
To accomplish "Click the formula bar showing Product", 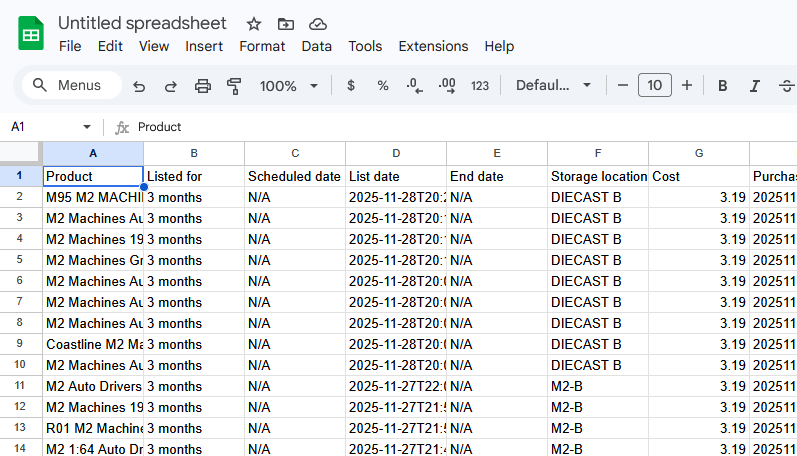I will coord(463,127).
